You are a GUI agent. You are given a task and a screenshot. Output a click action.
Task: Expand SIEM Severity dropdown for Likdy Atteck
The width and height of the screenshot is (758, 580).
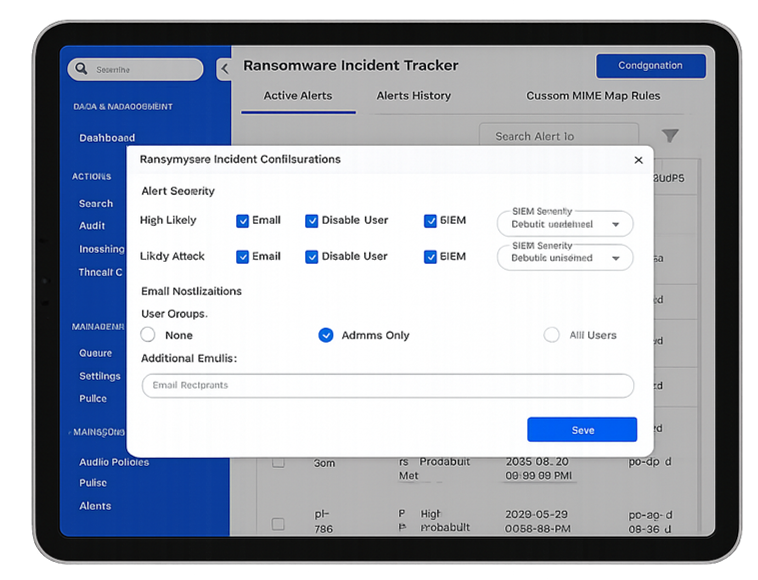click(x=565, y=258)
